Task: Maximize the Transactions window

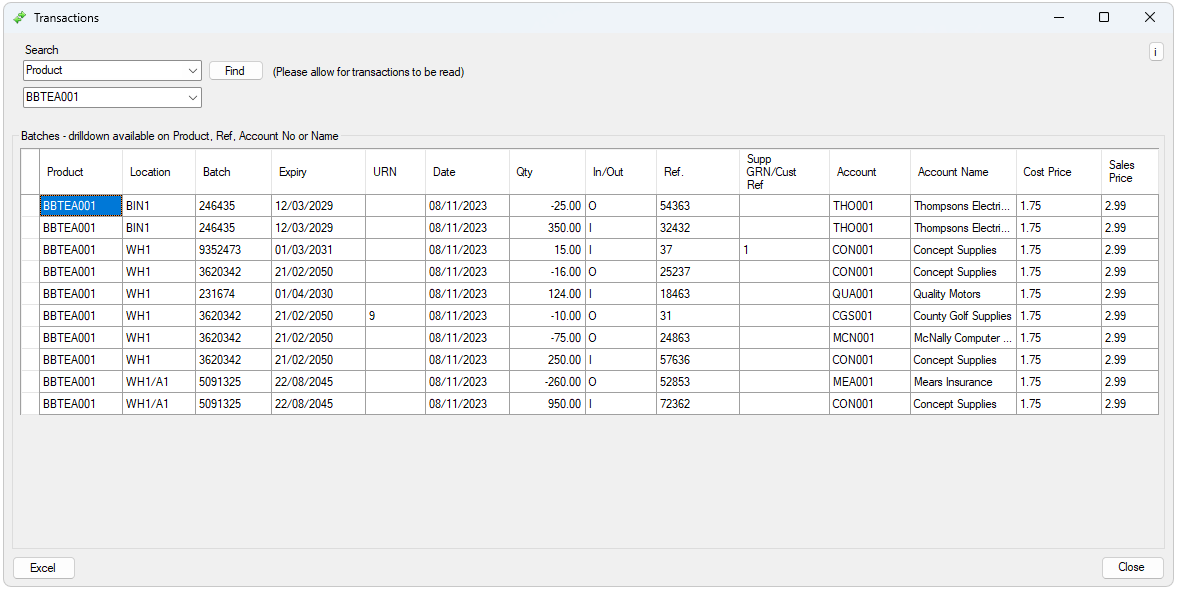Action: coord(1104,18)
